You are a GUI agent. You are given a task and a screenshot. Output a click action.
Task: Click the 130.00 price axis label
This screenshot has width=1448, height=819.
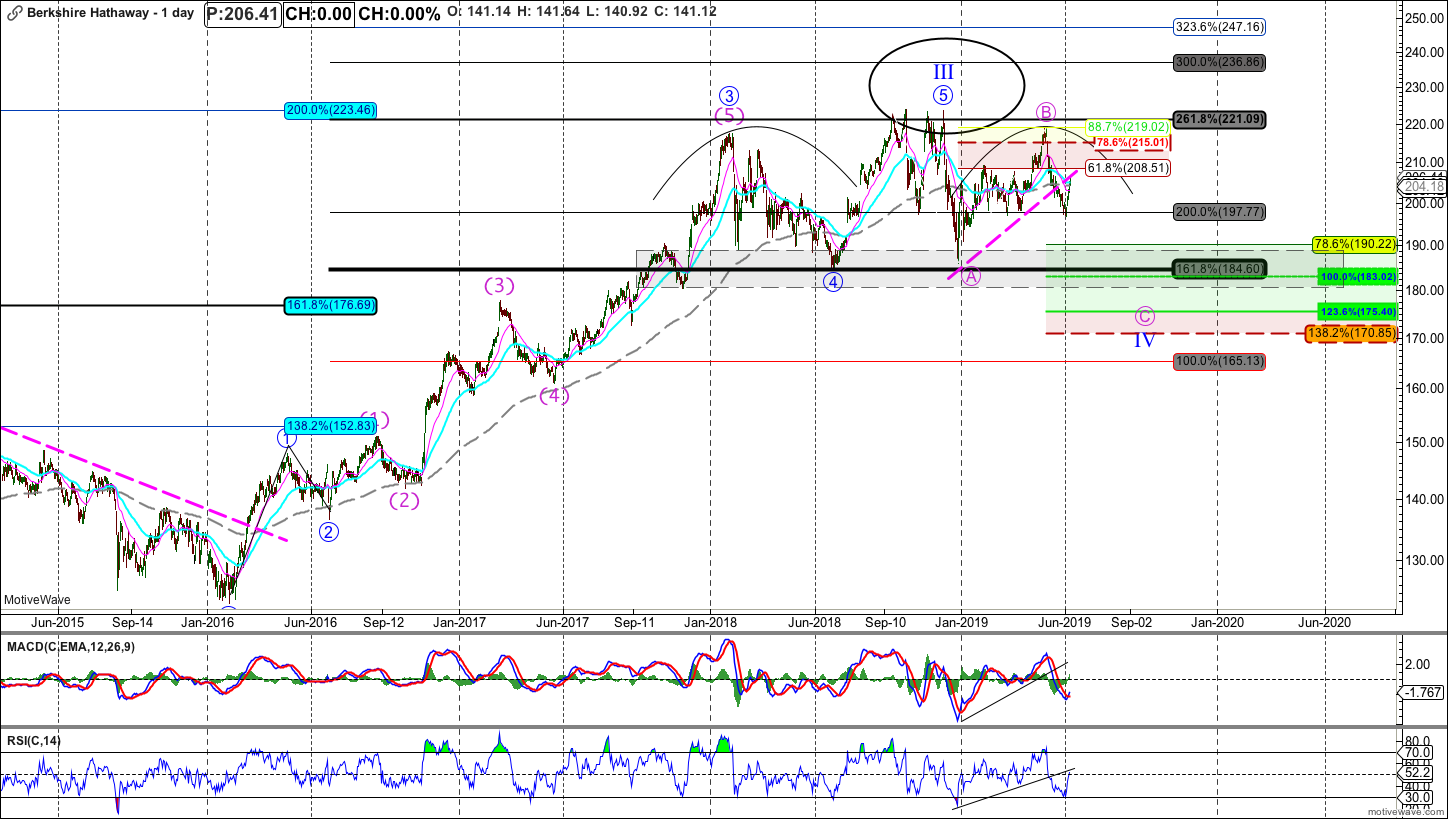[x=1423, y=559]
